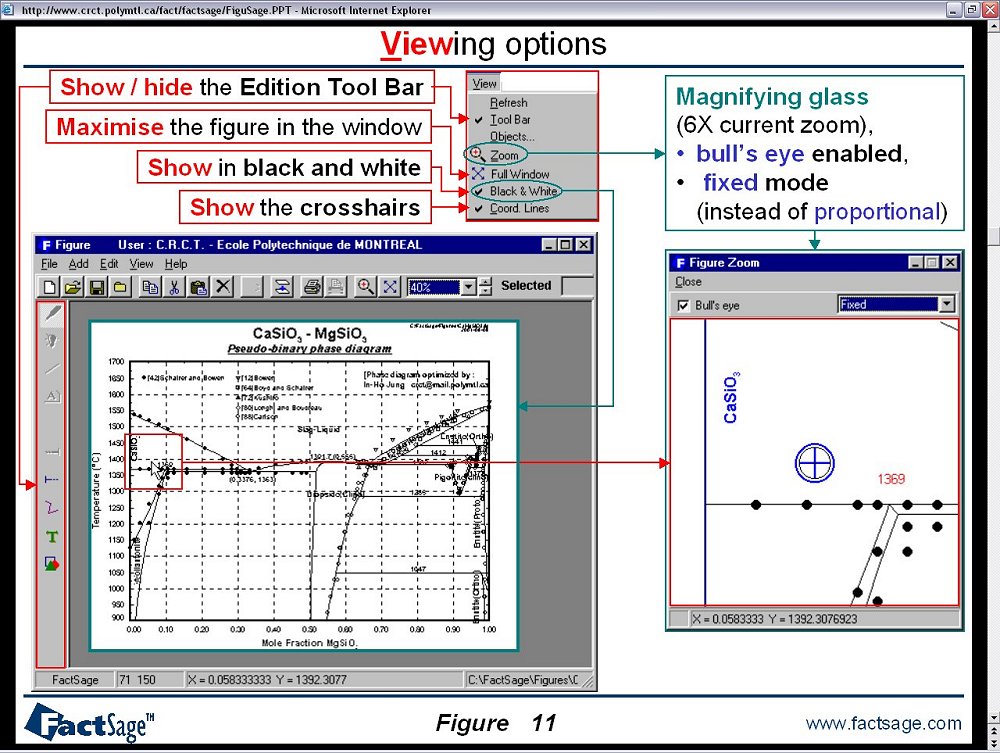This screenshot has width=1000, height=753.
Task: Click the Print icon in Figure toolbar
Action: (x=312, y=287)
